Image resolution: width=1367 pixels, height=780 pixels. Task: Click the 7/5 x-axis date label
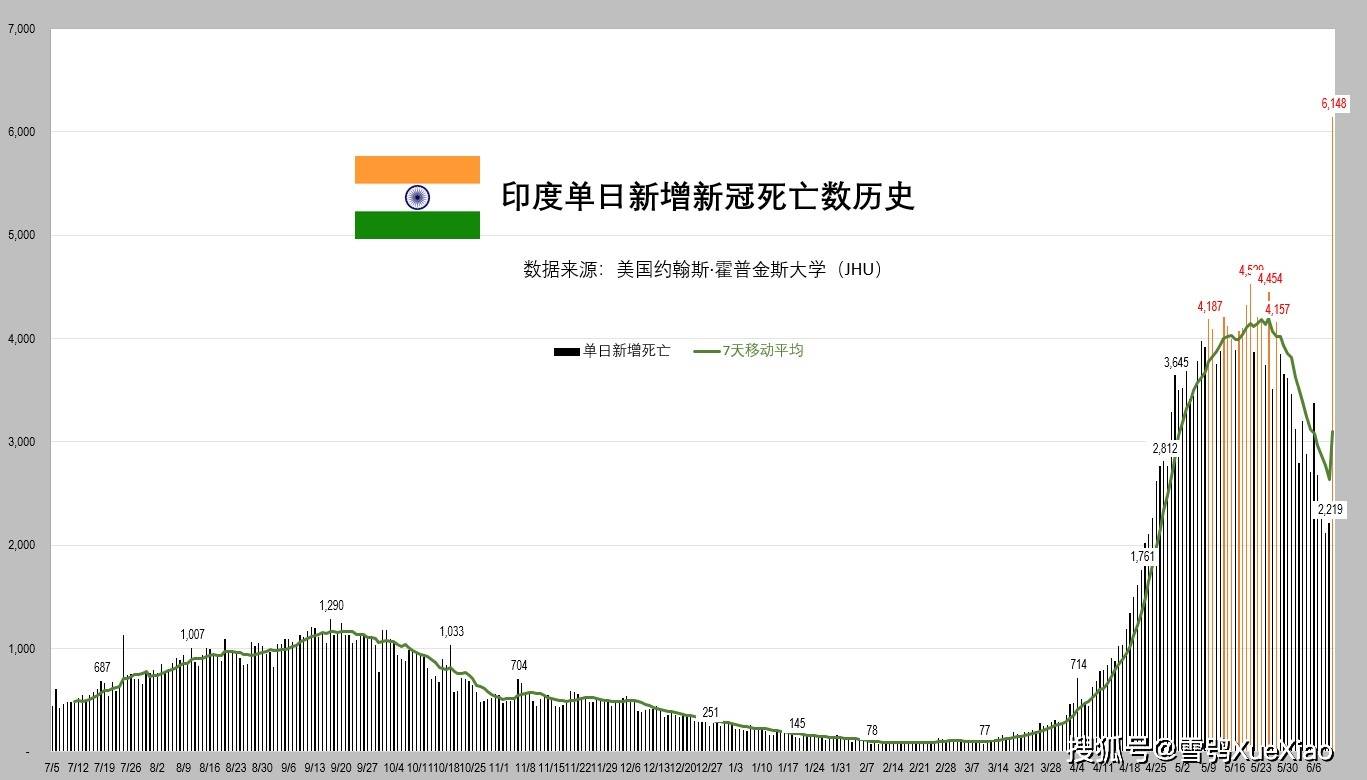point(52,768)
